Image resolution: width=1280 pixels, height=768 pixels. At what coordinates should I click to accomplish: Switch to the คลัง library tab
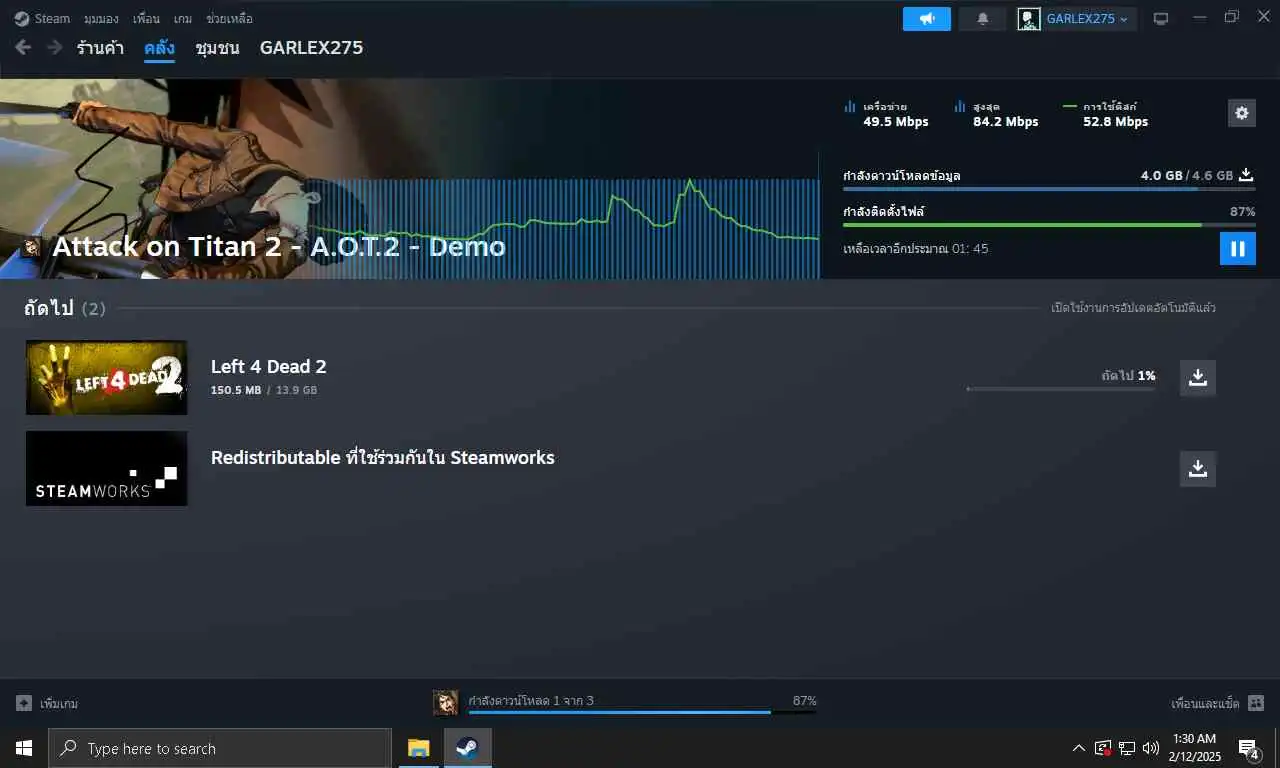pos(159,47)
